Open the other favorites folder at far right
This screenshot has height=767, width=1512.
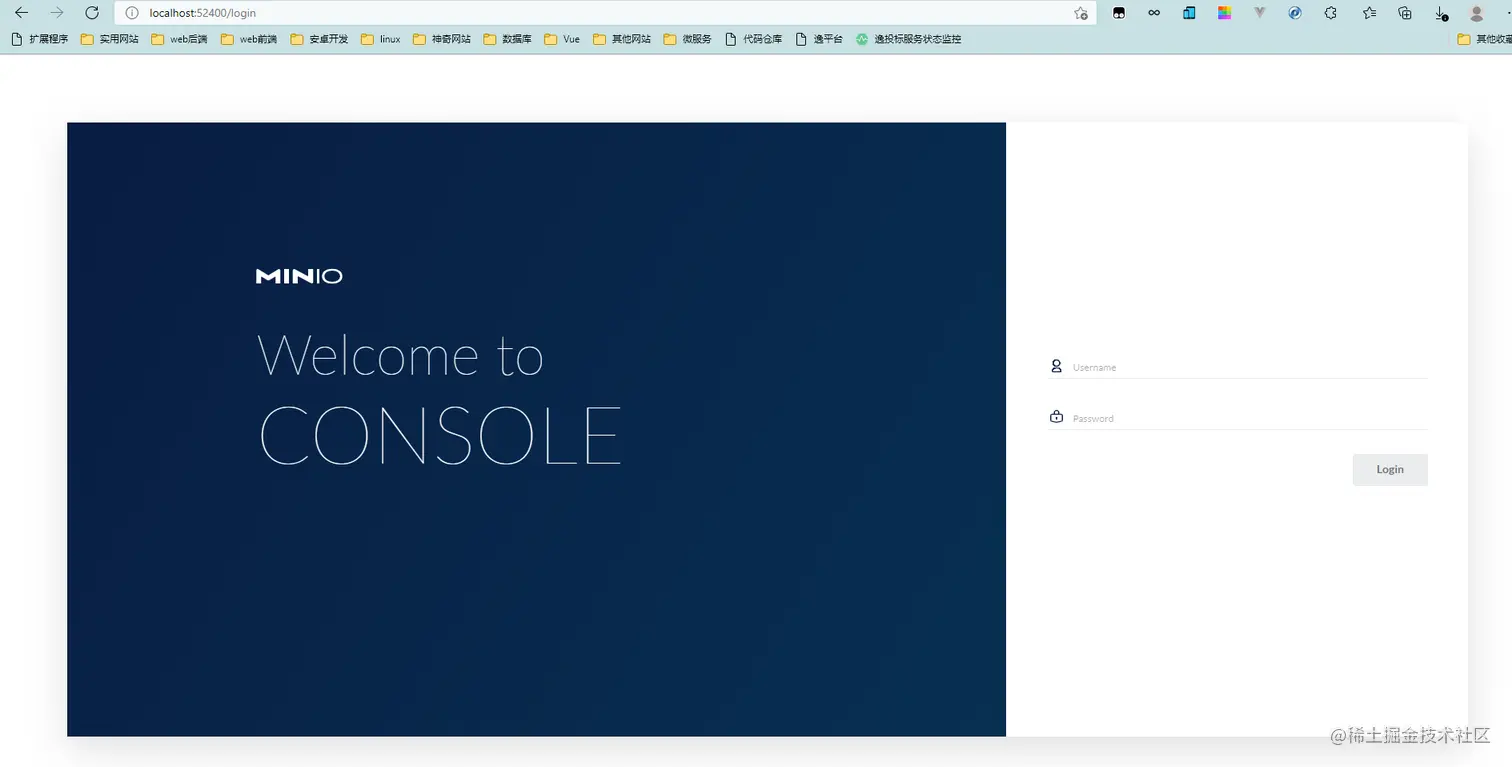[1484, 39]
